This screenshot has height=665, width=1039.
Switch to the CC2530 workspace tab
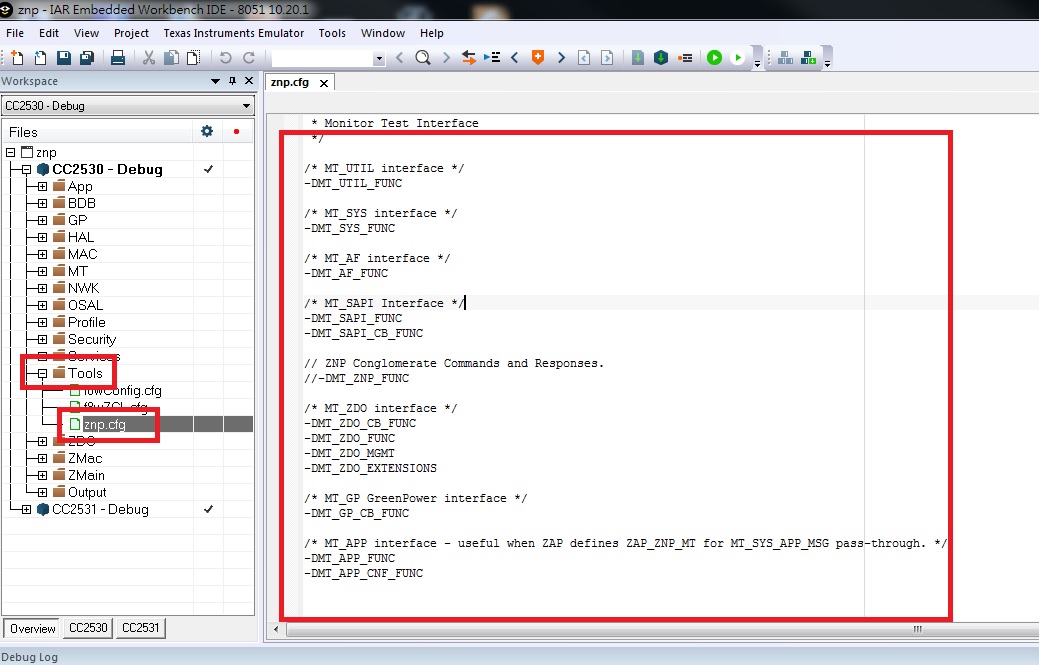point(88,627)
